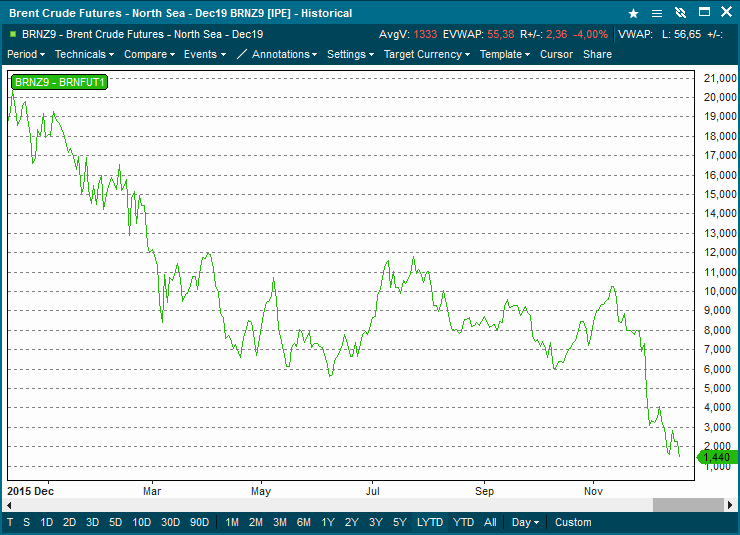This screenshot has height=535, width=740.
Task: Click the Jul axis label
Action: (372, 491)
